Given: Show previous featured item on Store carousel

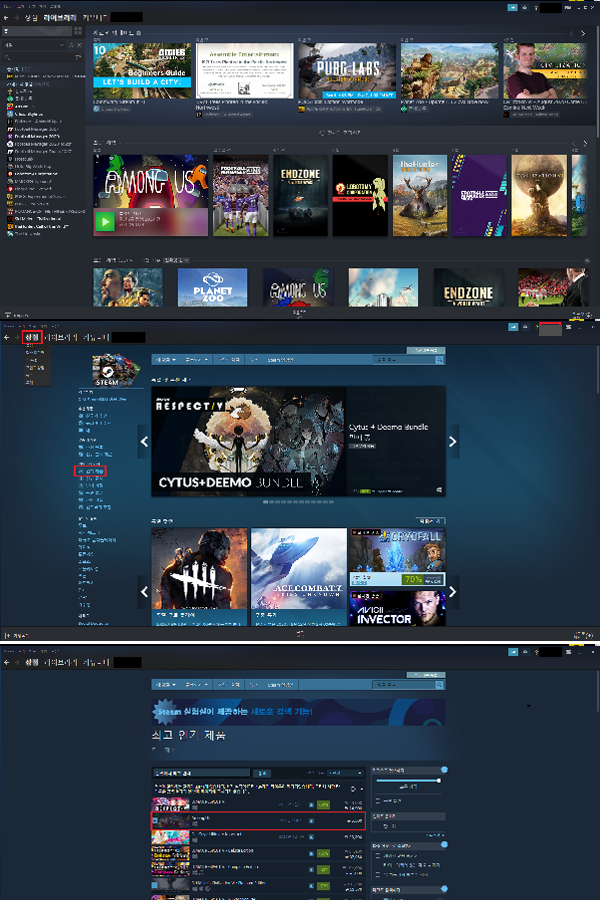Looking at the screenshot, I should (x=144, y=441).
